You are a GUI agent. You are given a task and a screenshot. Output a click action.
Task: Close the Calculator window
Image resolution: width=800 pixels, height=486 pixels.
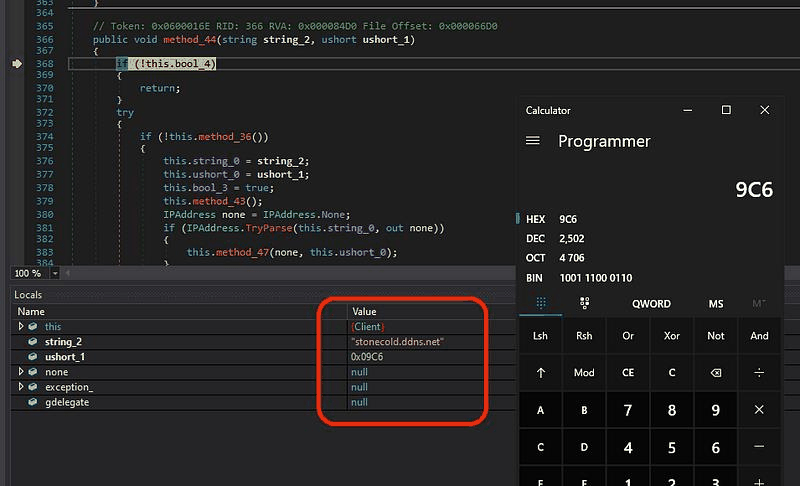click(764, 110)
